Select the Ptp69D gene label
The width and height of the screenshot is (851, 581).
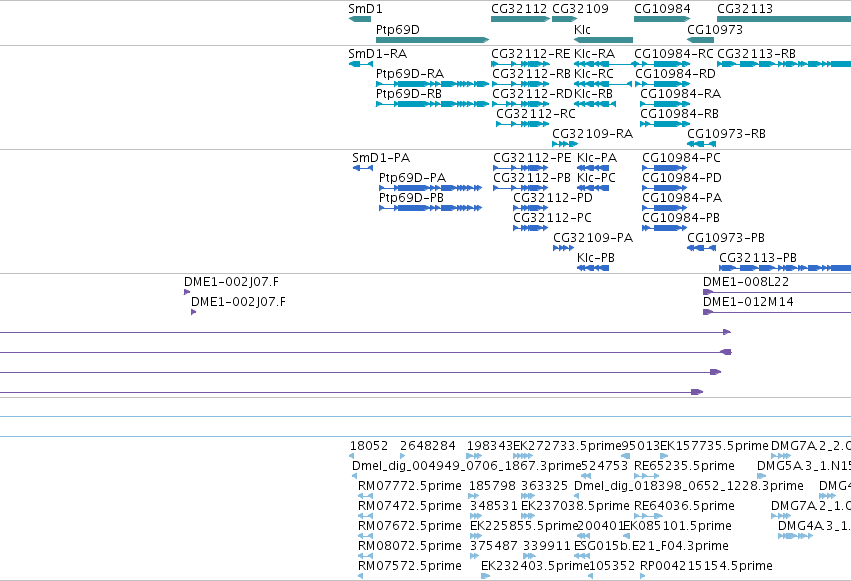(x=398, y=29)
